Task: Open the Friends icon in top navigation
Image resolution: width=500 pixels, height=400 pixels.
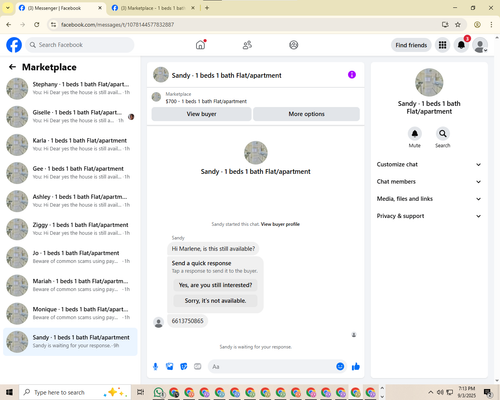Action: (x=247, y=45)
